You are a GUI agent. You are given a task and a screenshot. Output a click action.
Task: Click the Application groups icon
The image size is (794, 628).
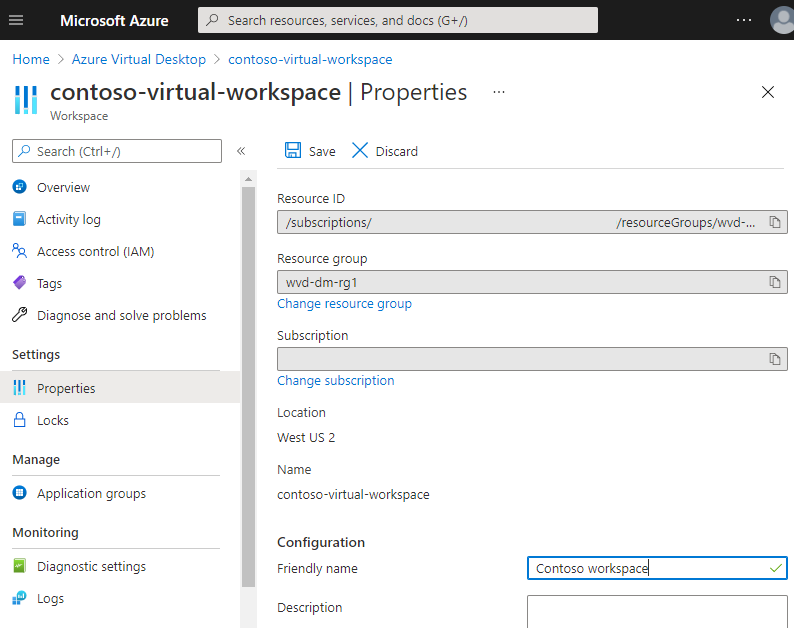(19, 493)
